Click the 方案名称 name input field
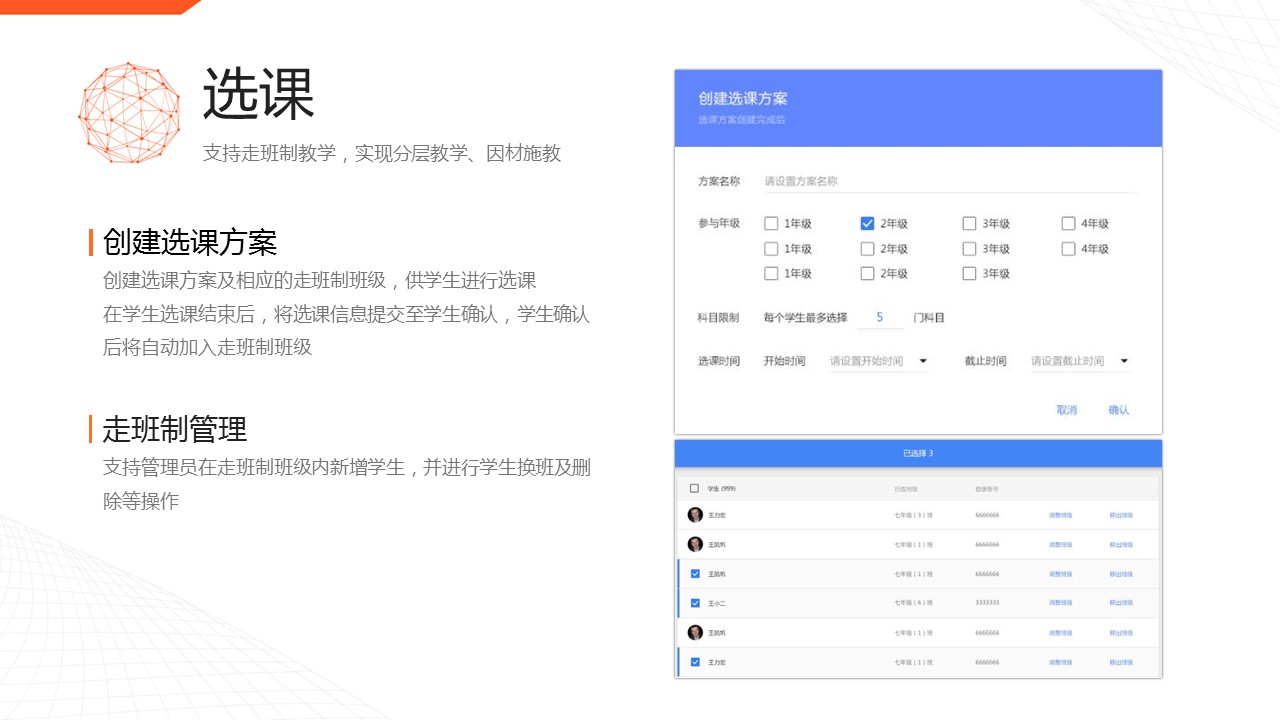1280x720 pixels. [950, 182]
